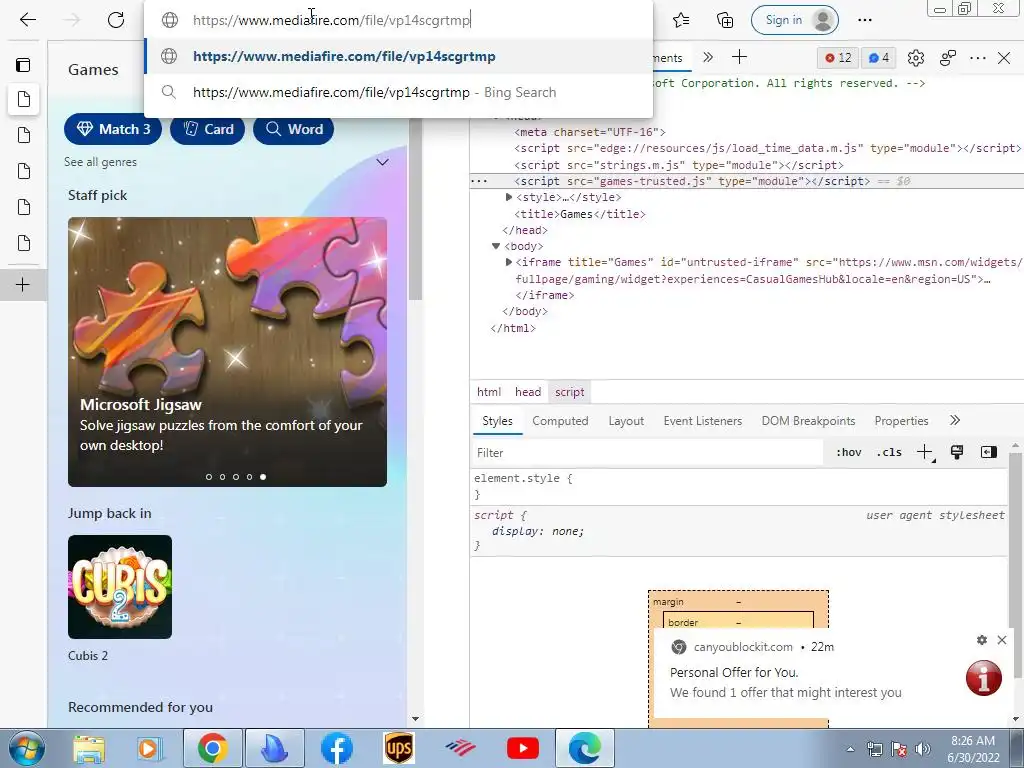Open the Cubis 2 game thumbnail
This screenshot has height=768, width=1024.
tap(120, 587)
